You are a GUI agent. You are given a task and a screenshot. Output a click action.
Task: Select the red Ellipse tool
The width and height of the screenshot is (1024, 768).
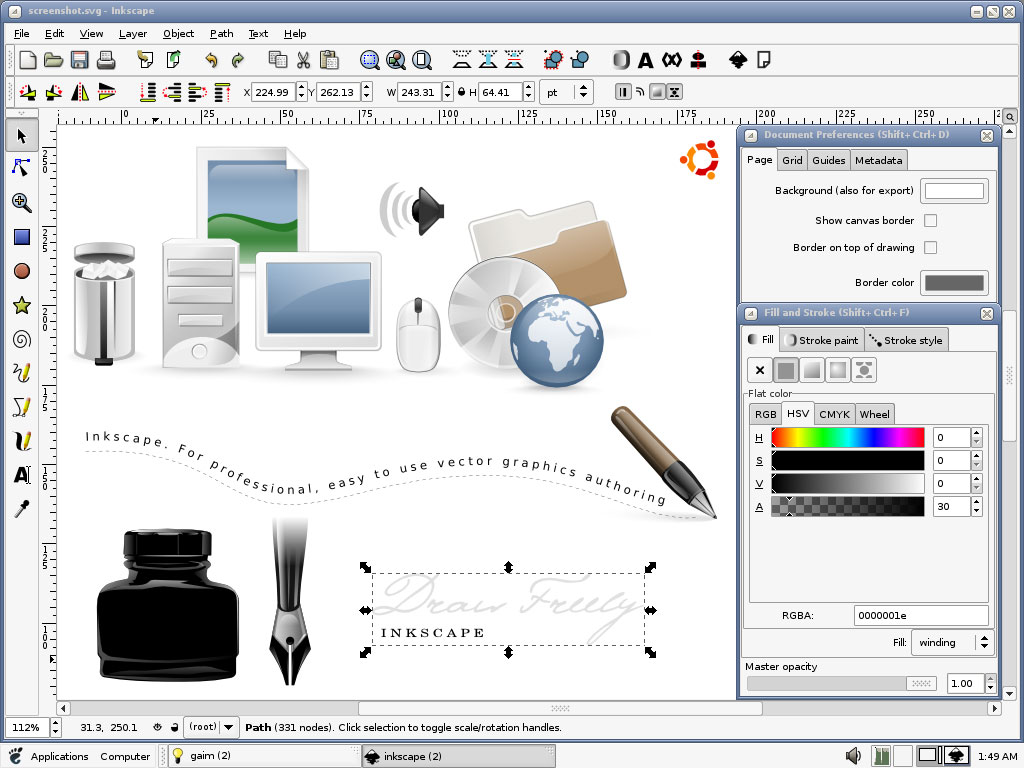pyautogui.click(x=22, y=271)
